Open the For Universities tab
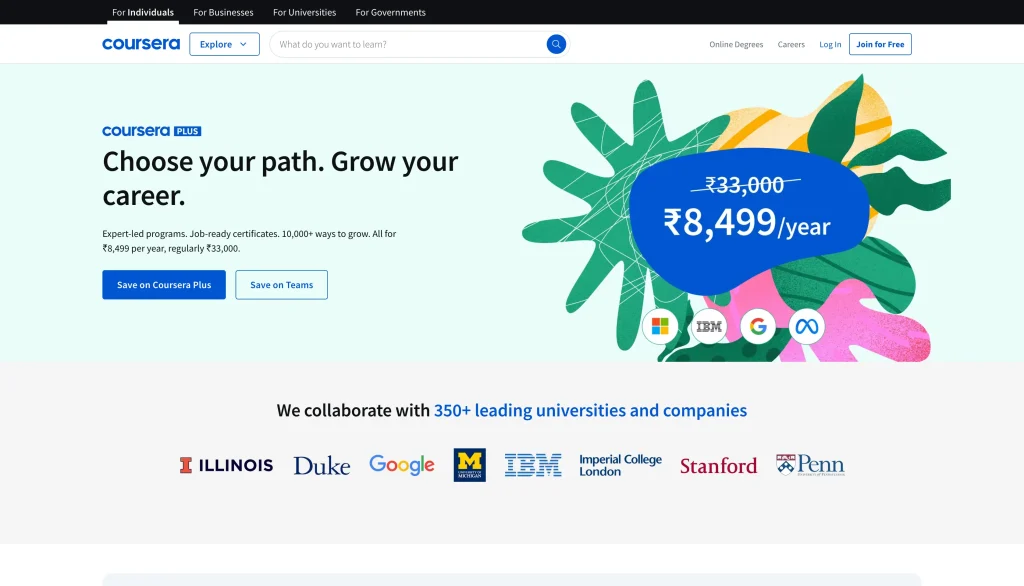The width and height of the screenshot is (1024, 586). [x=304, y=12]
